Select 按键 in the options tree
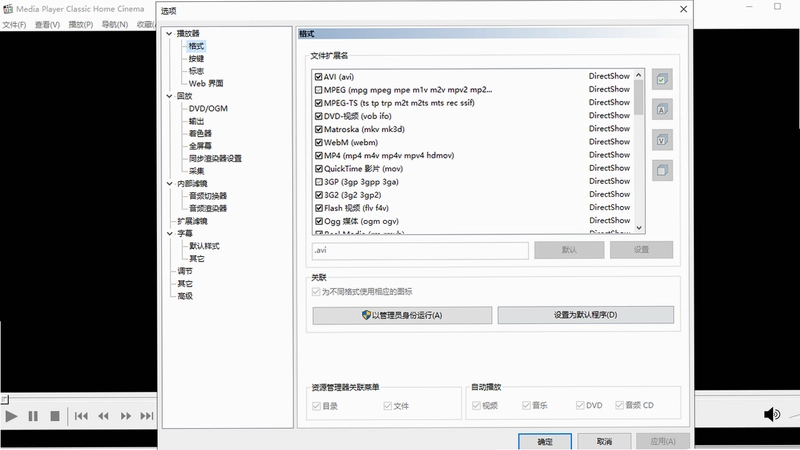Image resolution: width=800 pixels, height=450 pixels. [x=196, y=59]
